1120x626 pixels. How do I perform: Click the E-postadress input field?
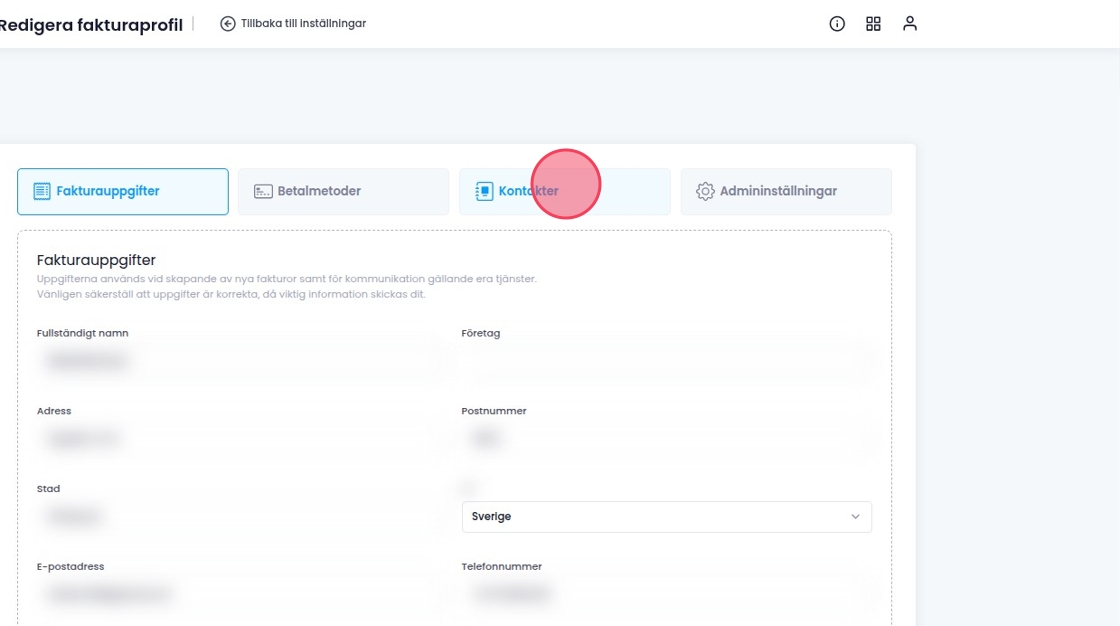[x=240, y=594]
